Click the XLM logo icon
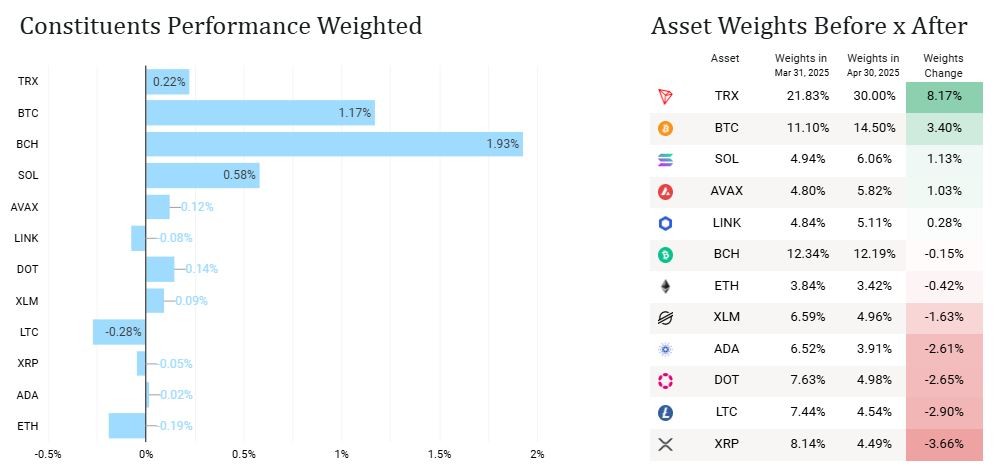Image resolution: width=997 pixels, height=469 pixels. (666, 318)
